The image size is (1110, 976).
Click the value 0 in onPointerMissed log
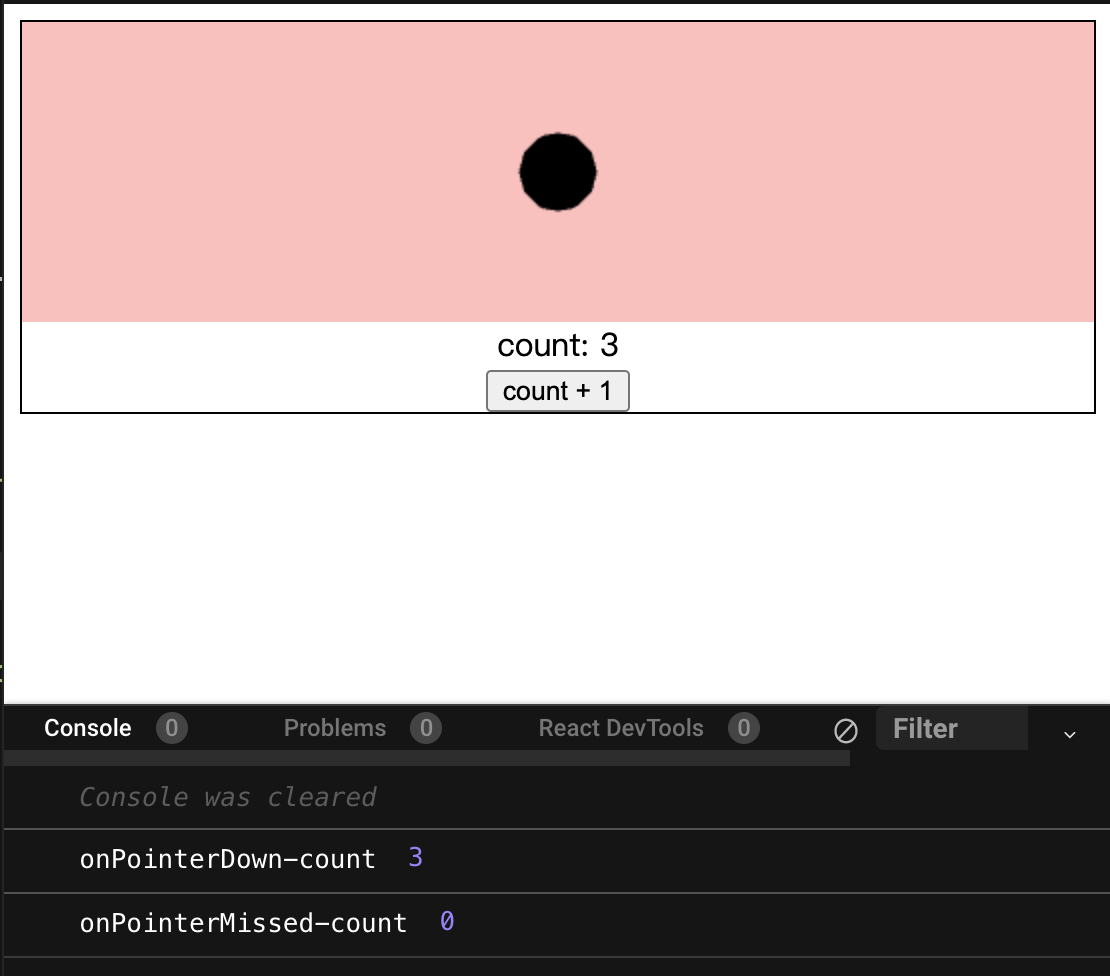pos(447,922)
